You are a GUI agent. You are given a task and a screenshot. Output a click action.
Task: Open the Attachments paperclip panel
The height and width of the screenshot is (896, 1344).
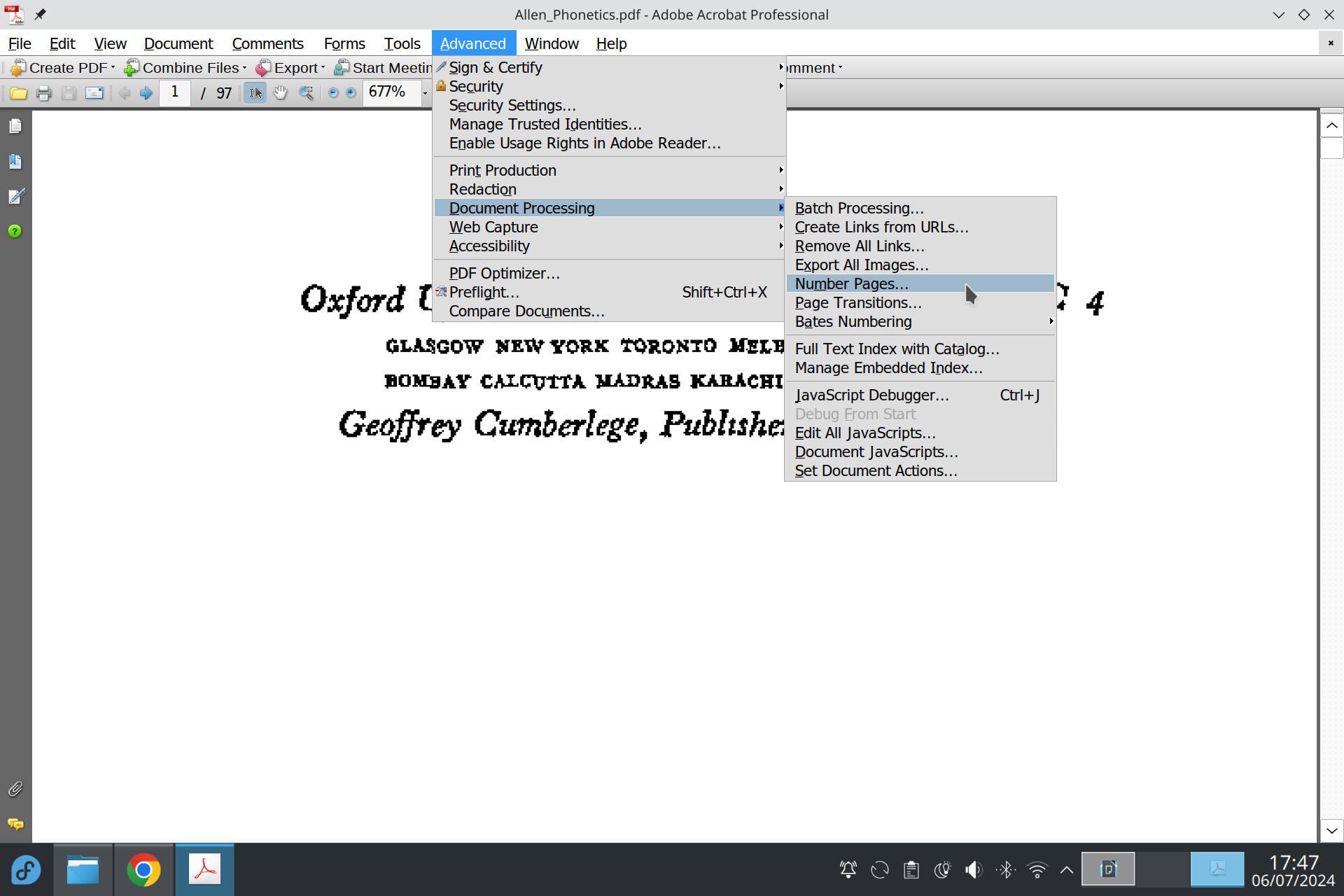pyautogui.click(x=15, y=789)
